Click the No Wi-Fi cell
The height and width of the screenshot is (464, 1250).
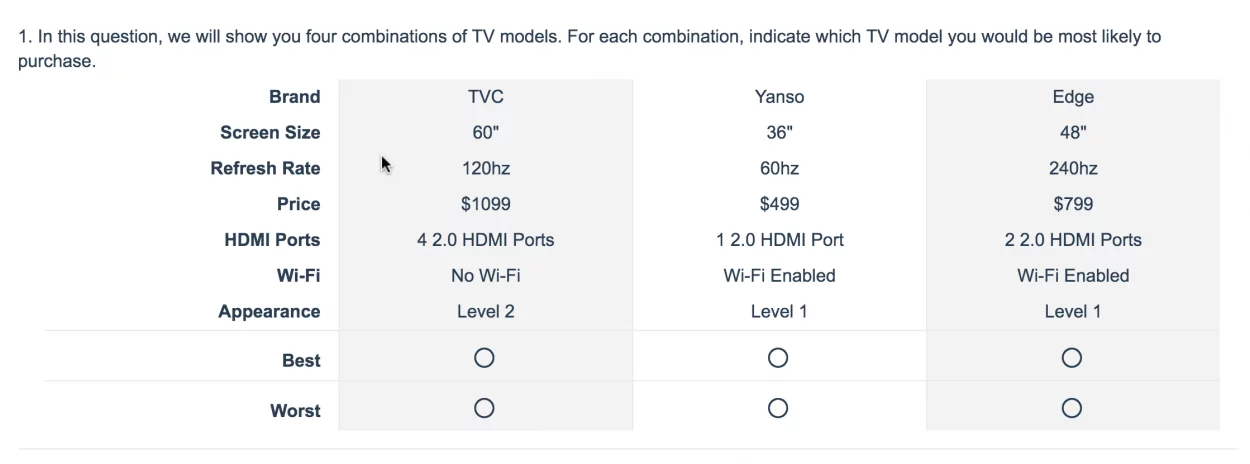tap(485, 276)
